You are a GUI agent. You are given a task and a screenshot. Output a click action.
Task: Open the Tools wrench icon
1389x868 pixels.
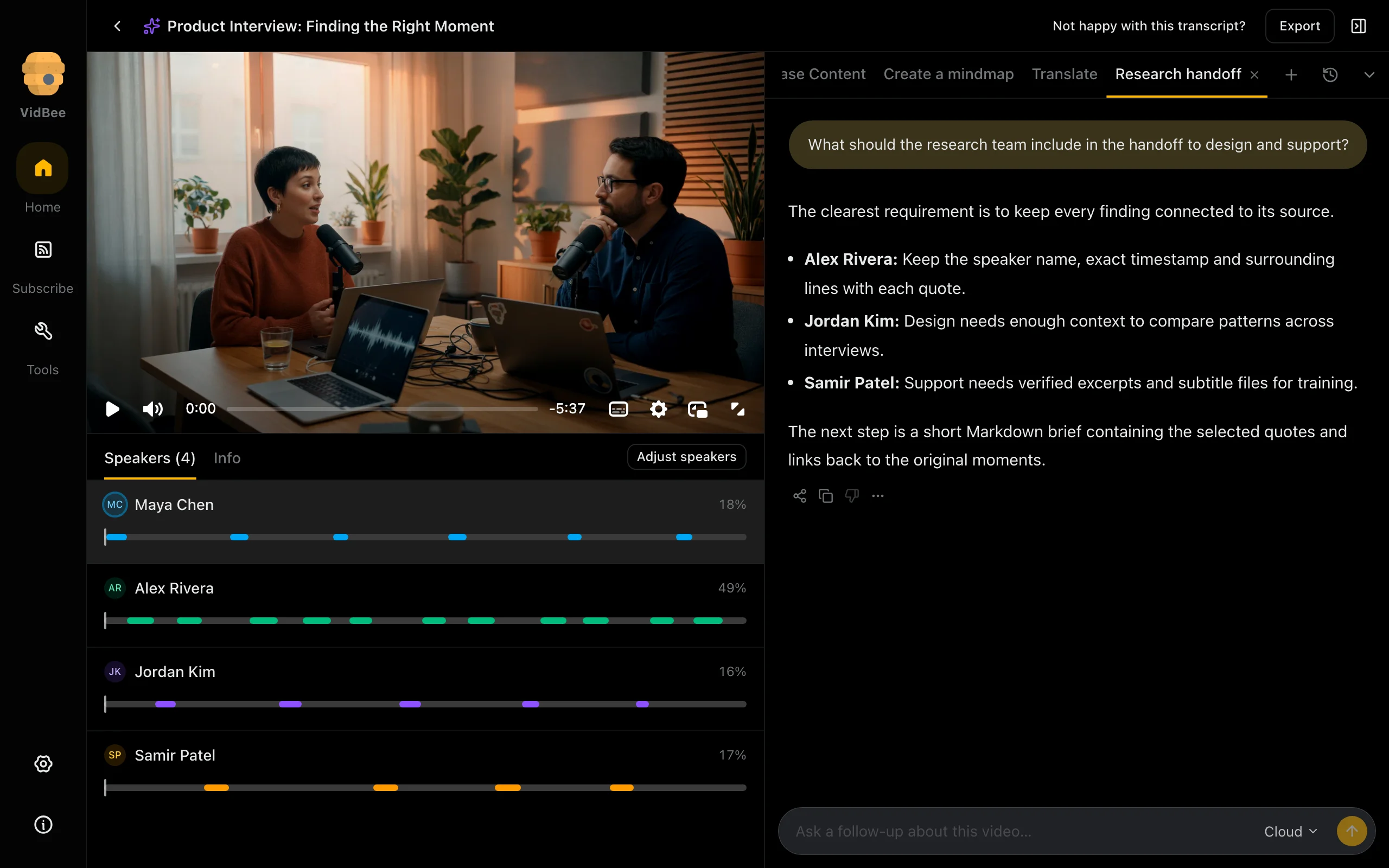click(x=43, y=331)
